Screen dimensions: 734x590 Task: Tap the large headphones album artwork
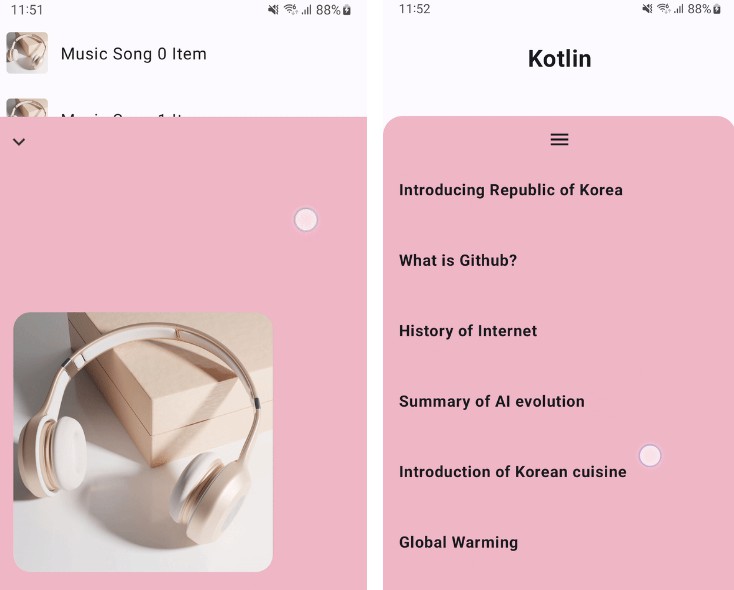pos(143,442)
